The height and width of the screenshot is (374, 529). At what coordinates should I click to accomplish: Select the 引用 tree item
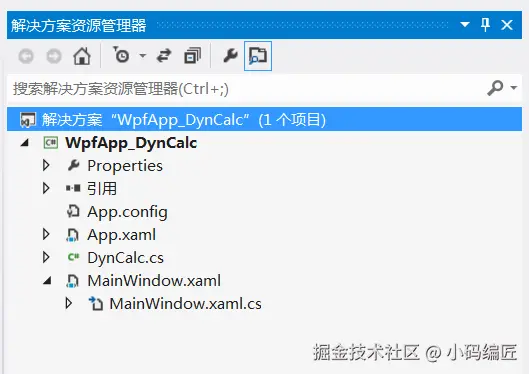pos(102,189)
